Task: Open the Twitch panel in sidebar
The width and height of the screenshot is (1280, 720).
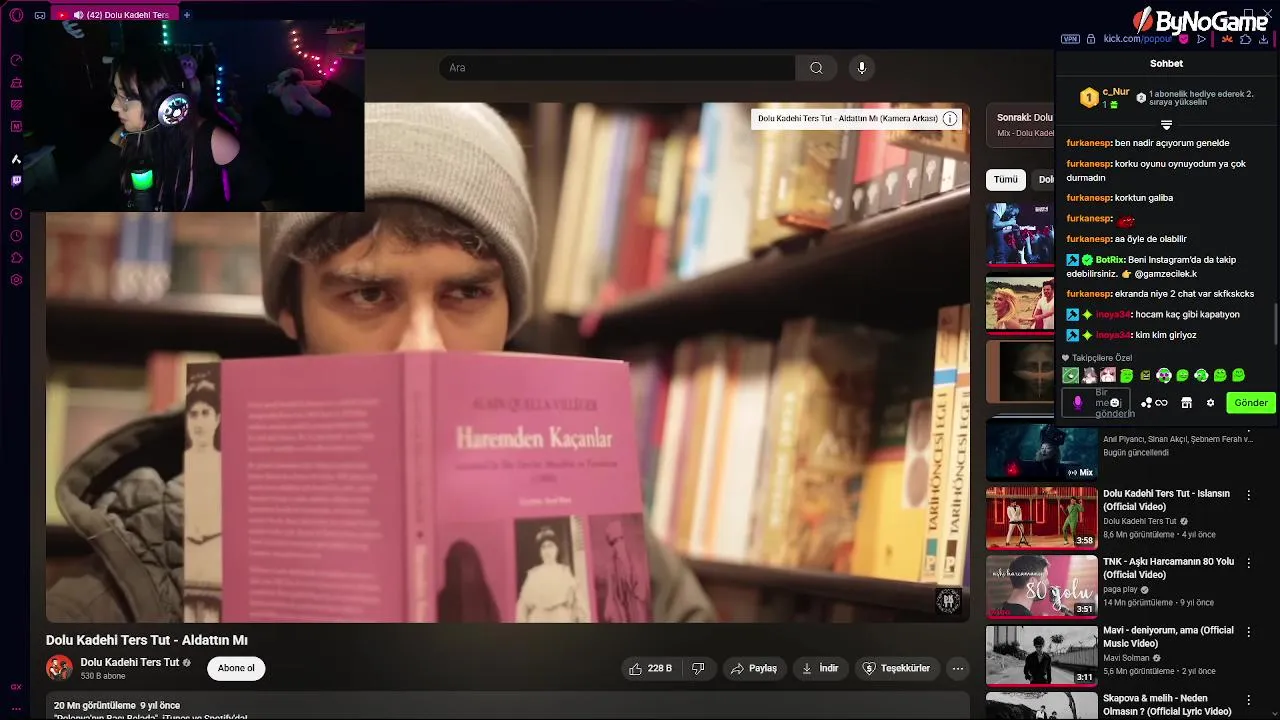Action: tap(16, 181)
